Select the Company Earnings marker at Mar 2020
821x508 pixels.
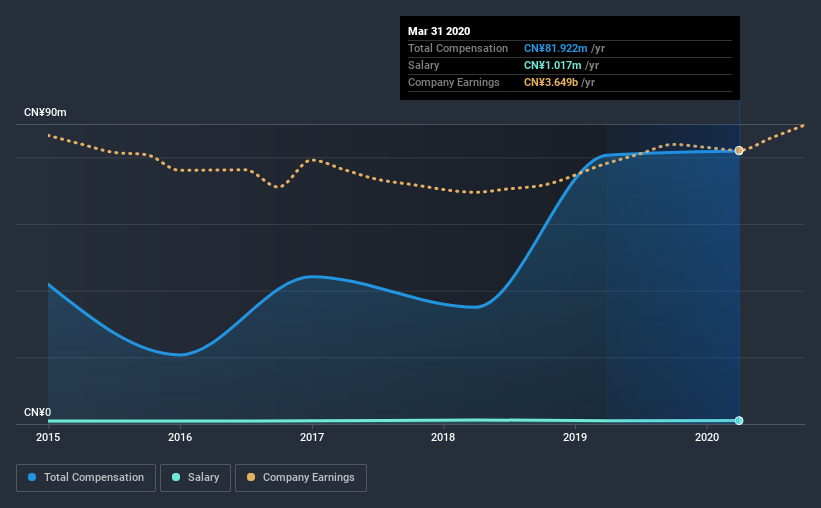coord(739,150)
